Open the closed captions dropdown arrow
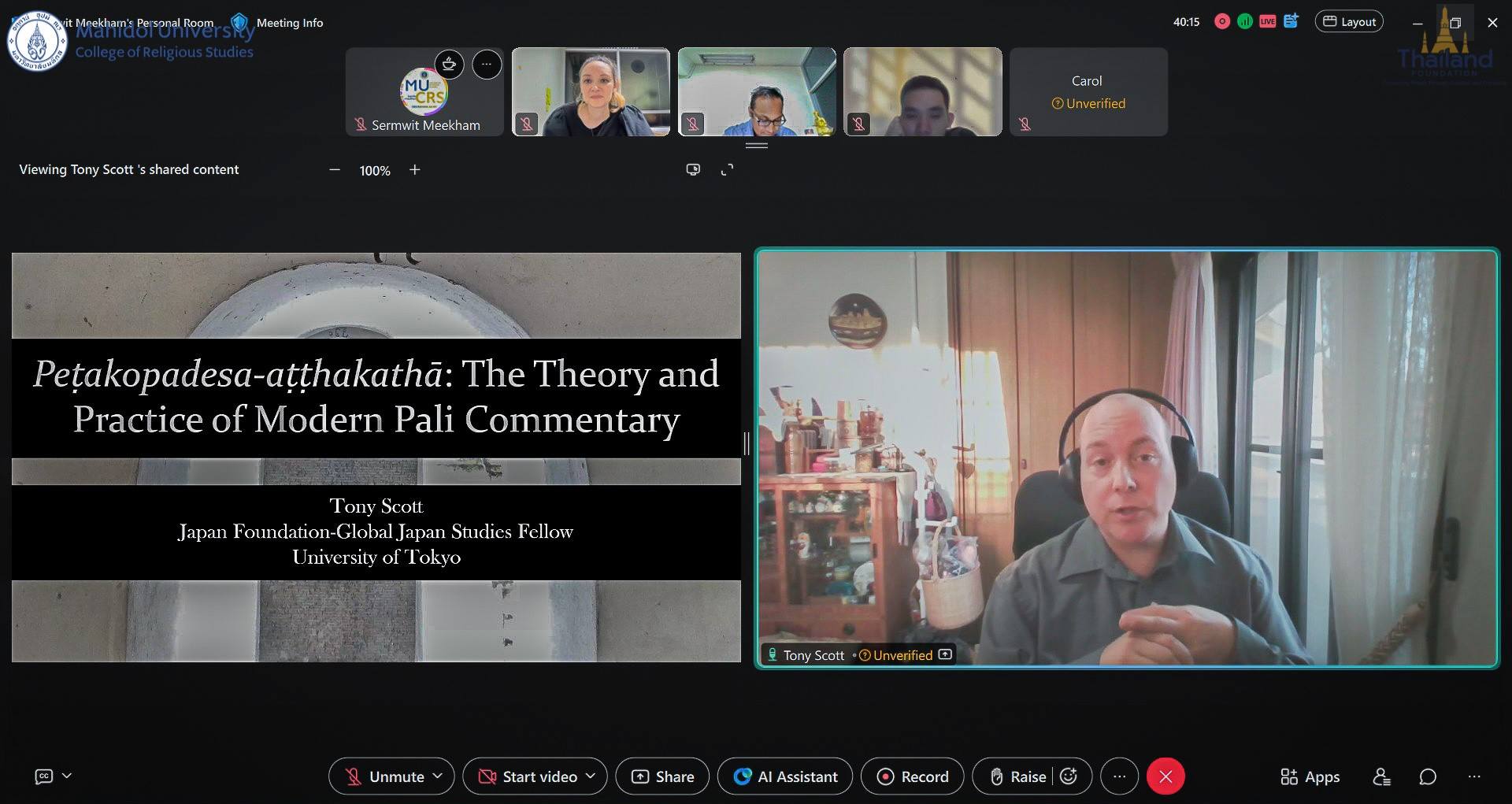 (x=67, y=776)
